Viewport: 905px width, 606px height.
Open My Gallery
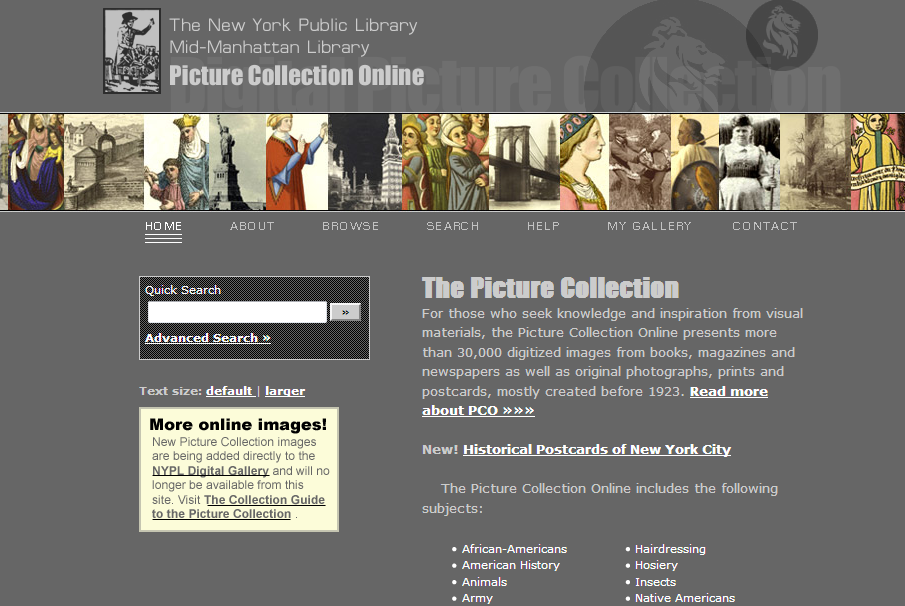point(649,226)
